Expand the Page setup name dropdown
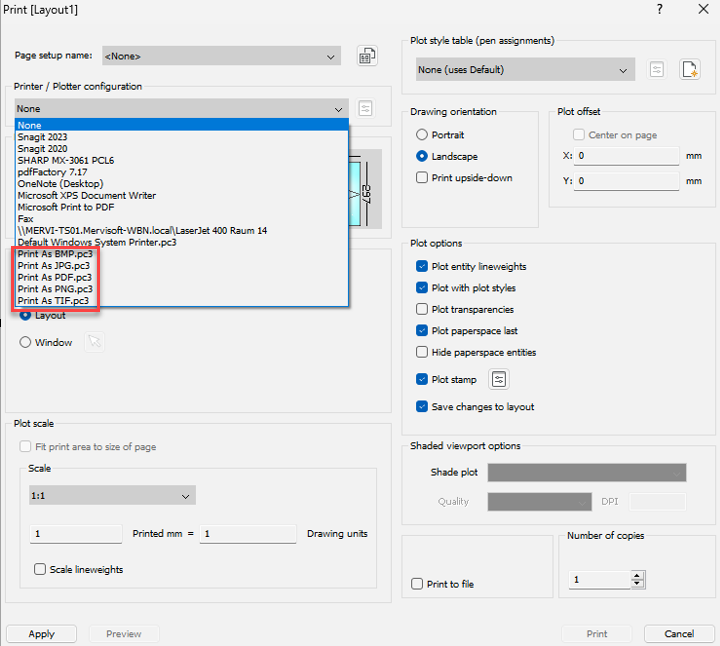Screen dimensions: 720x646 pos(221,56)
